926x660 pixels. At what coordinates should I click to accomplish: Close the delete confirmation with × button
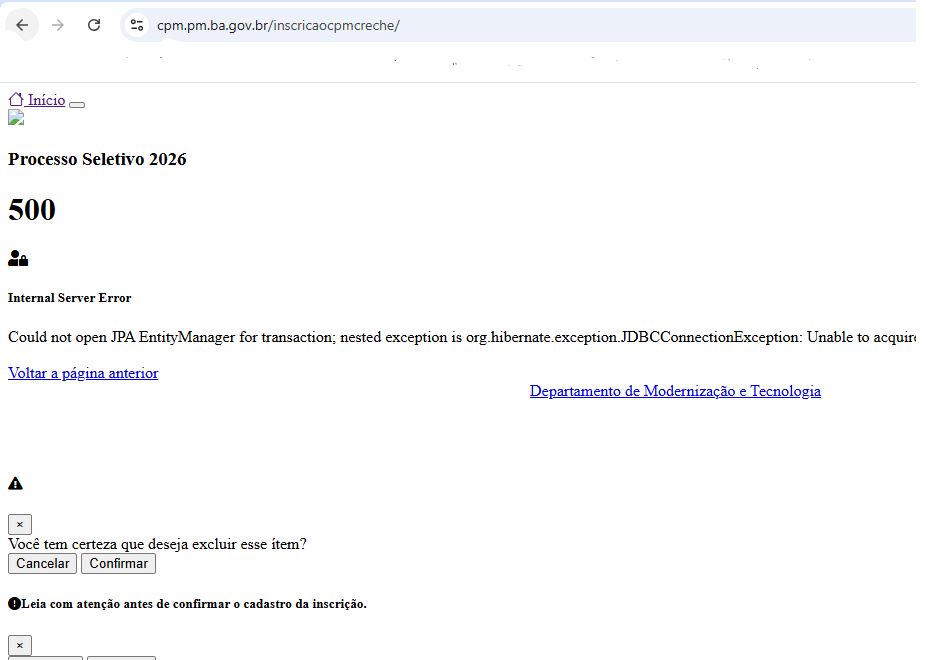pyautogui.click(x=20, y=524)
